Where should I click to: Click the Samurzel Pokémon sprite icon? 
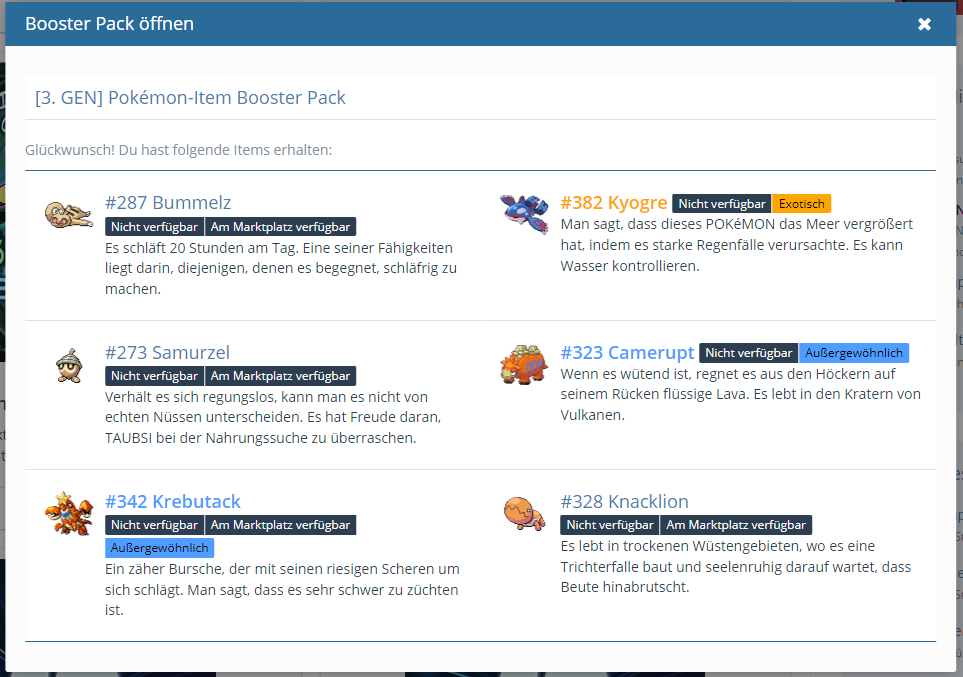point(68,364)
